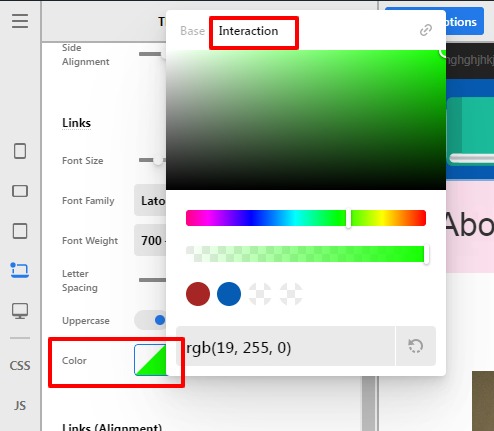
Task: Select the mobile portrait device icon
Action: (20, 151)
